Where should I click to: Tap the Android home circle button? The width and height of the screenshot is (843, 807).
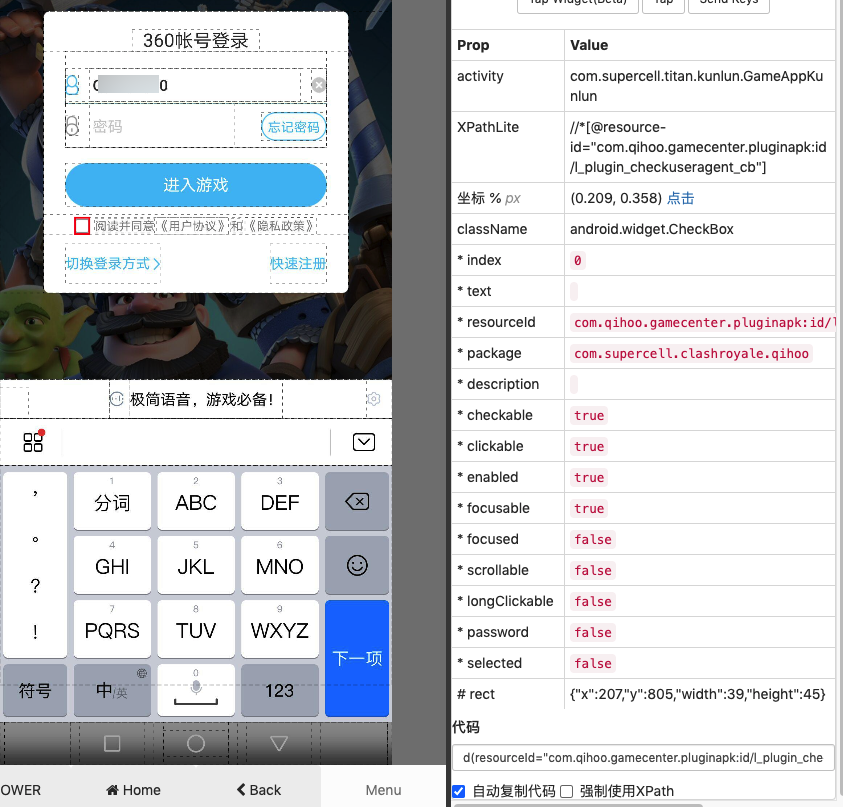(x=196, y=744)
